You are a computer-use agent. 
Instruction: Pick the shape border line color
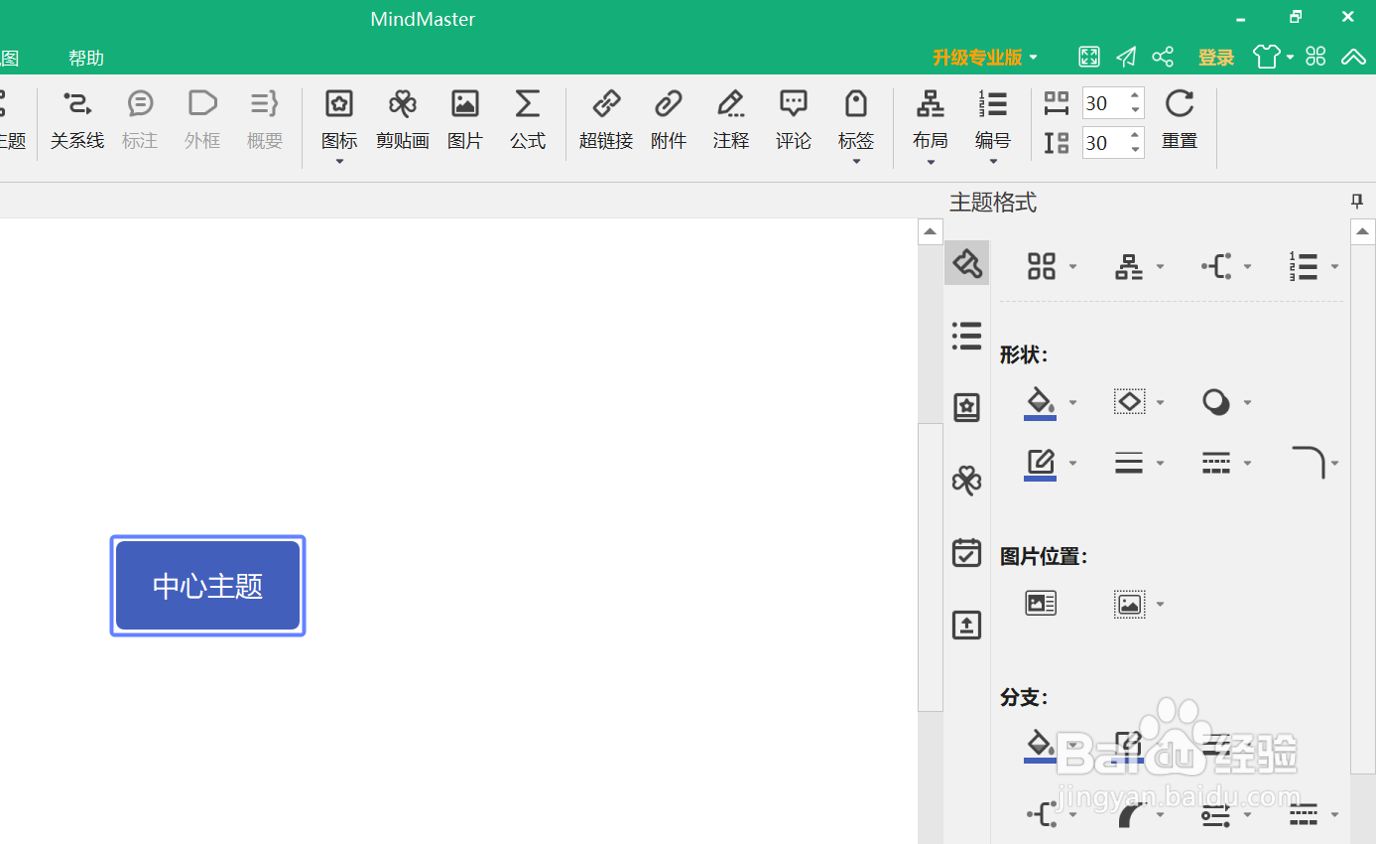1040,464
